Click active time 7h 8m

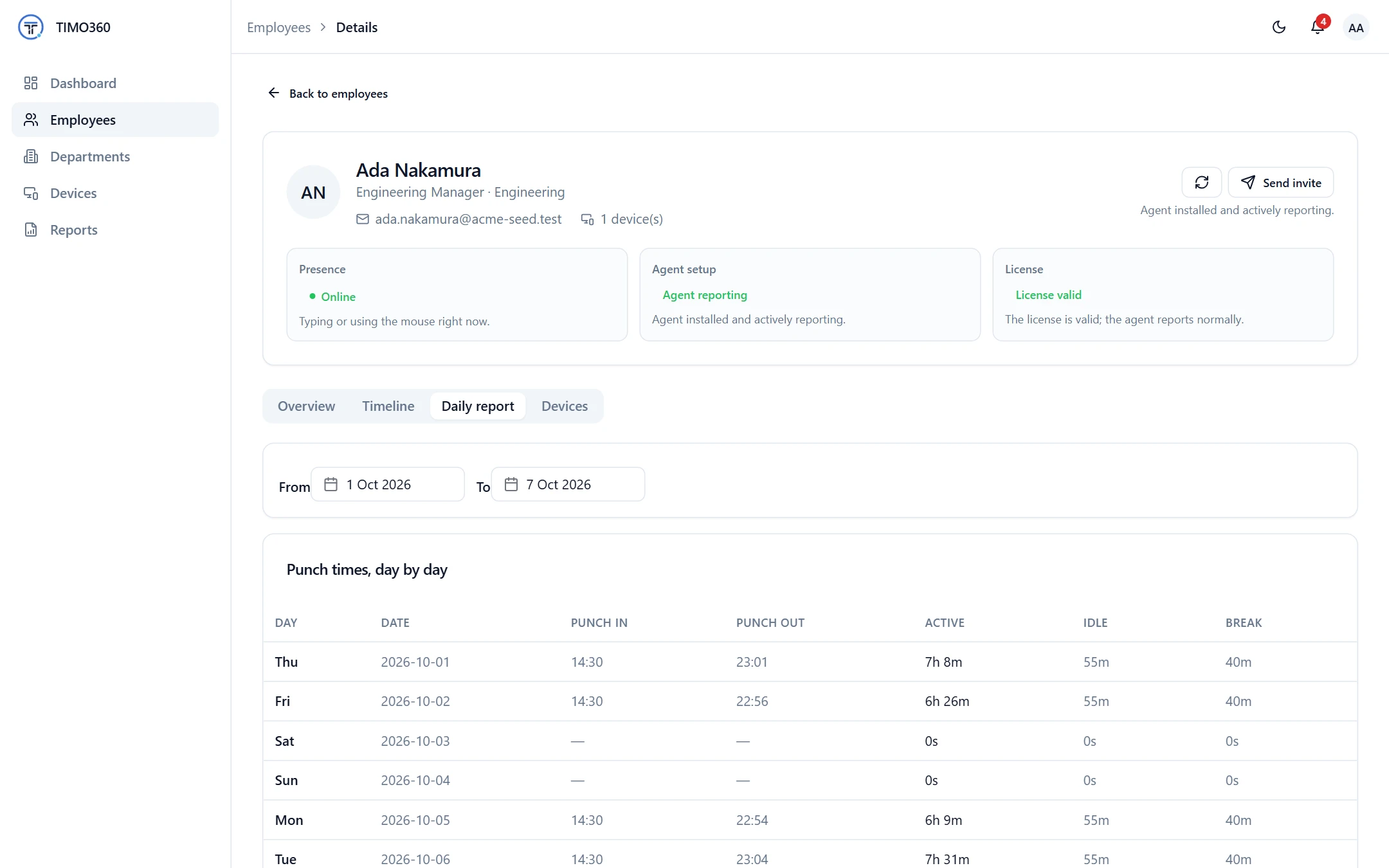click(x=943, y=662)
